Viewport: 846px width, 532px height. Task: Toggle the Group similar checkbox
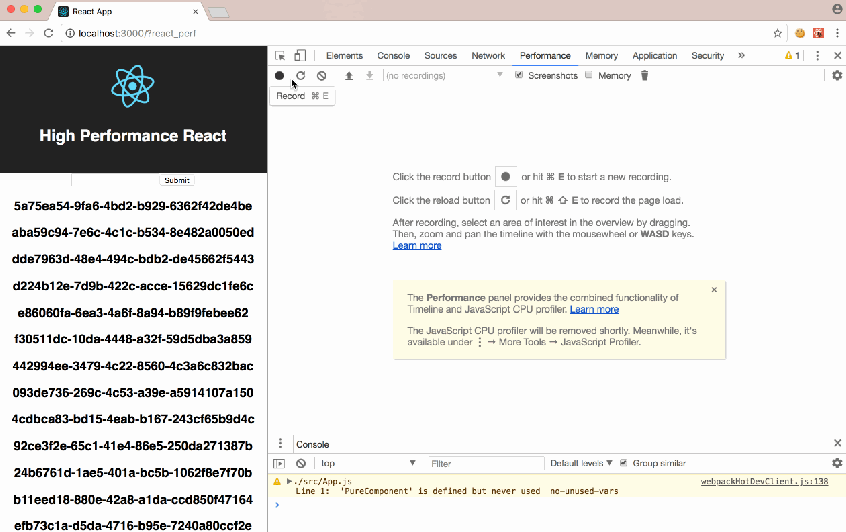pyautogui.click(x=624, y=463)
